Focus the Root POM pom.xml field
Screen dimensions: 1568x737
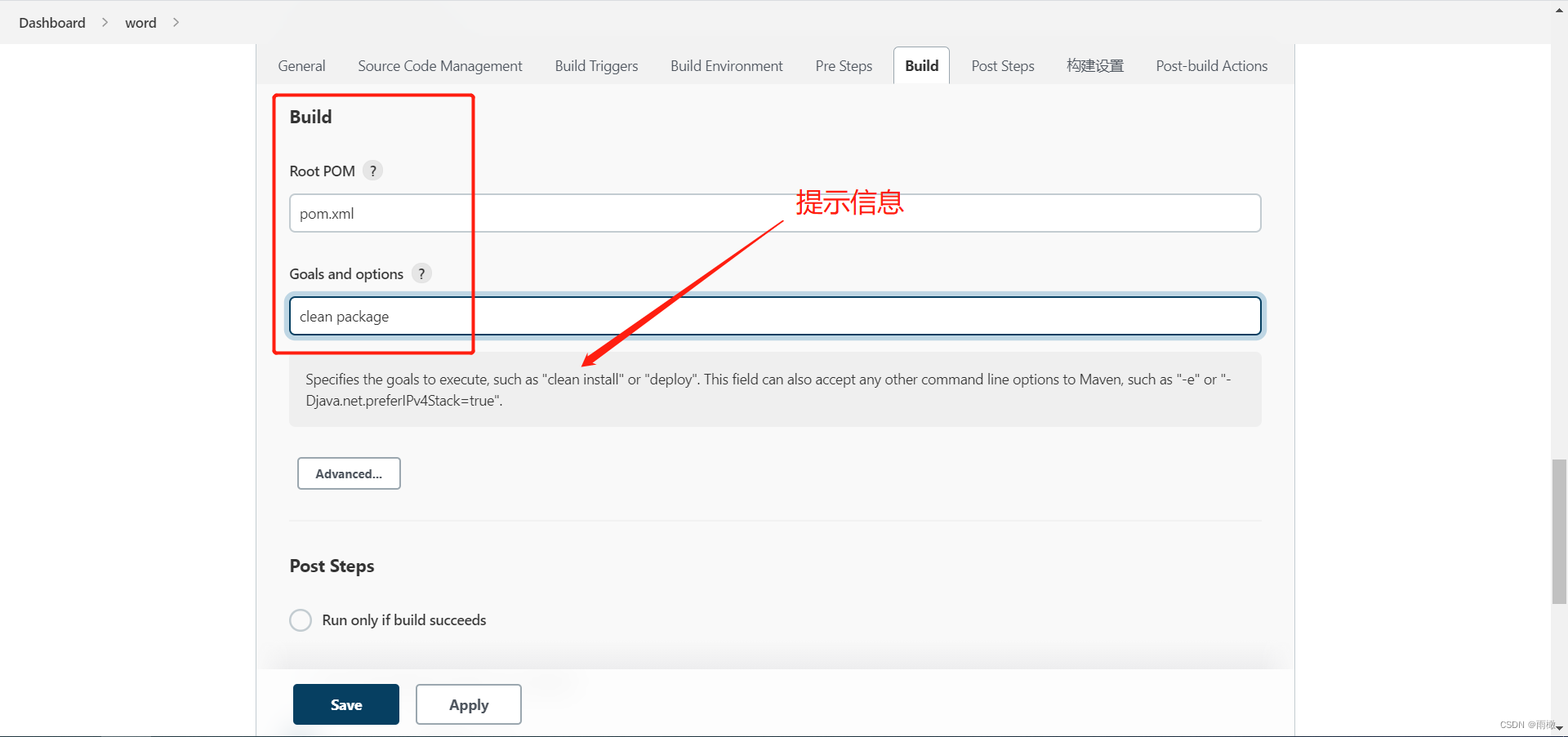tap(775, 213)
